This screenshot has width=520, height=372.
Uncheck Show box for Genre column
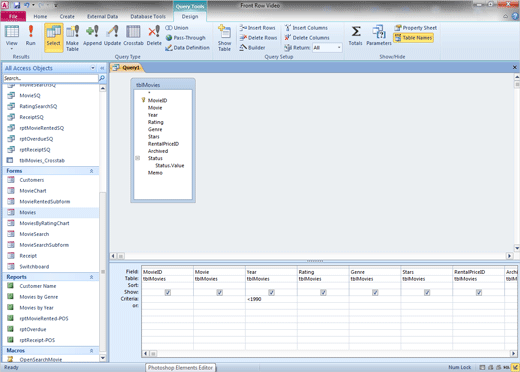click(x=375, y=292)
